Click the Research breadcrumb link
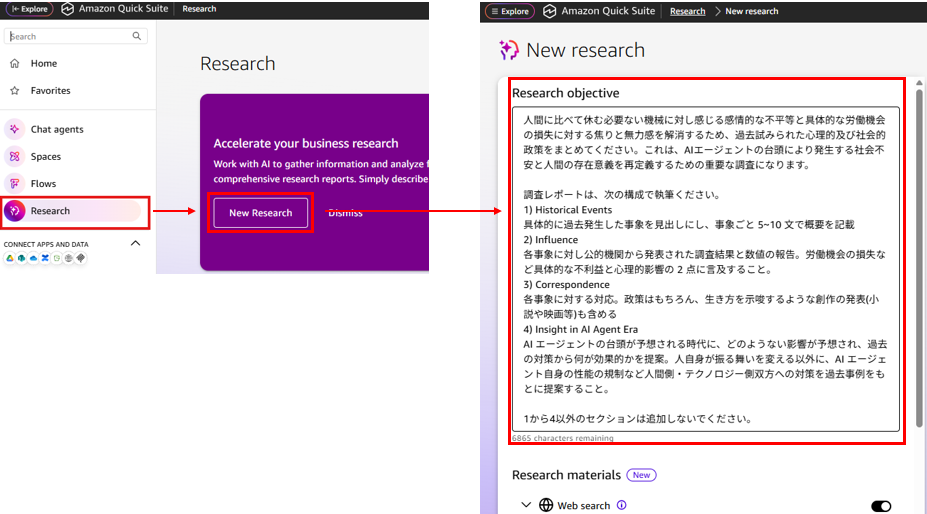The width and height of the screenshot is (927, 514). coord(688,11)
